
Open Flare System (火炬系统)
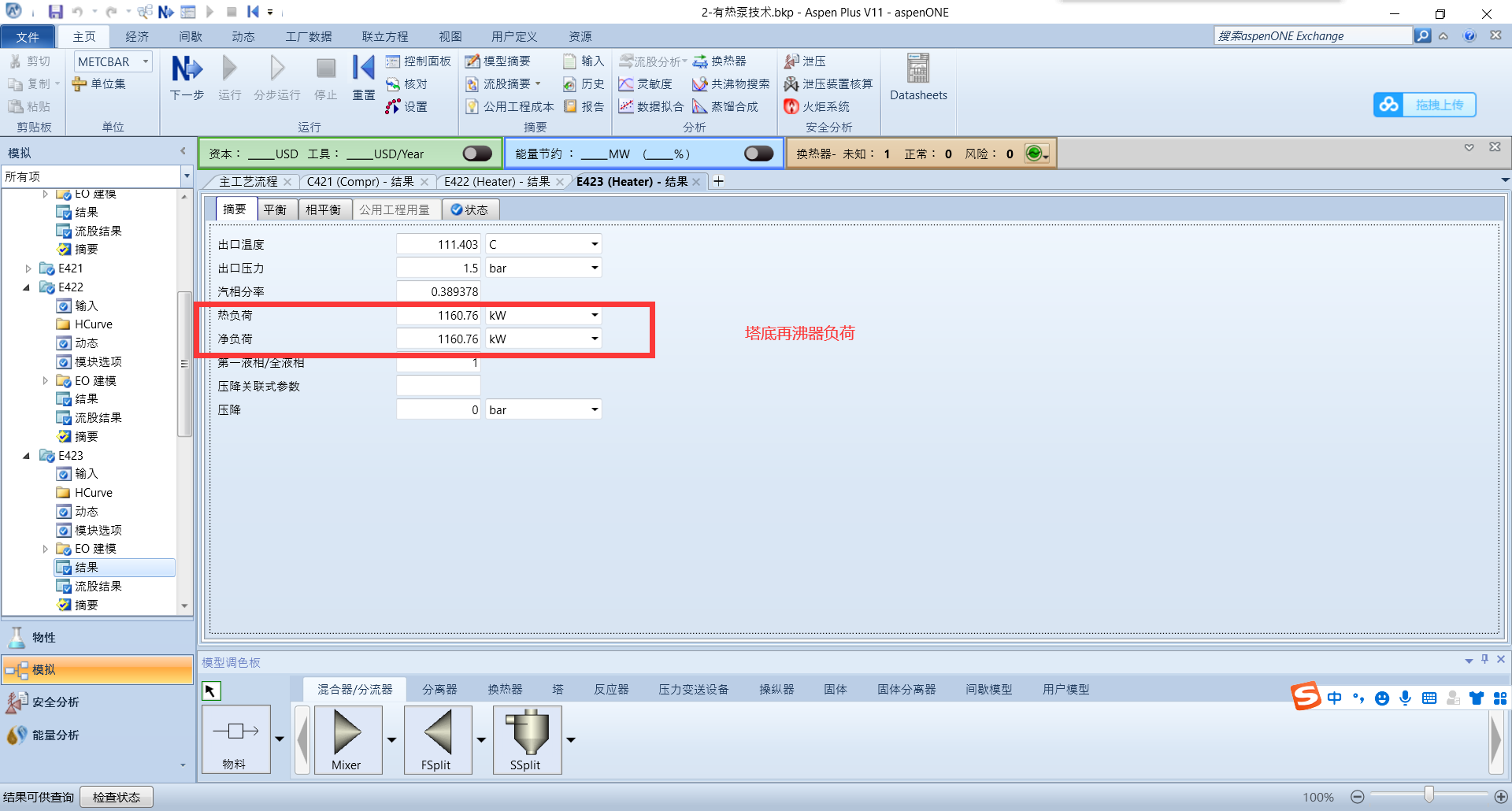817,107
